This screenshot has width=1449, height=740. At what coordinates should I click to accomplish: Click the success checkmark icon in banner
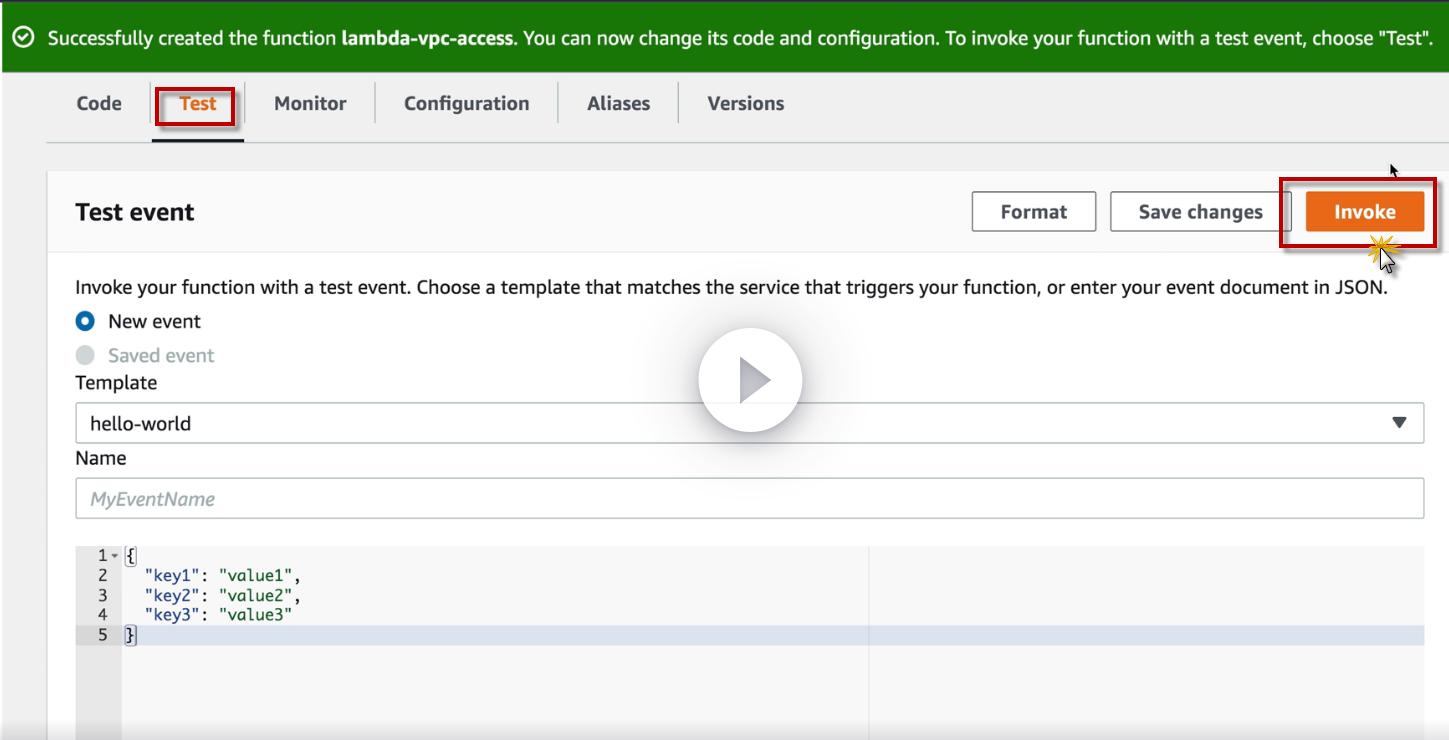24,38
